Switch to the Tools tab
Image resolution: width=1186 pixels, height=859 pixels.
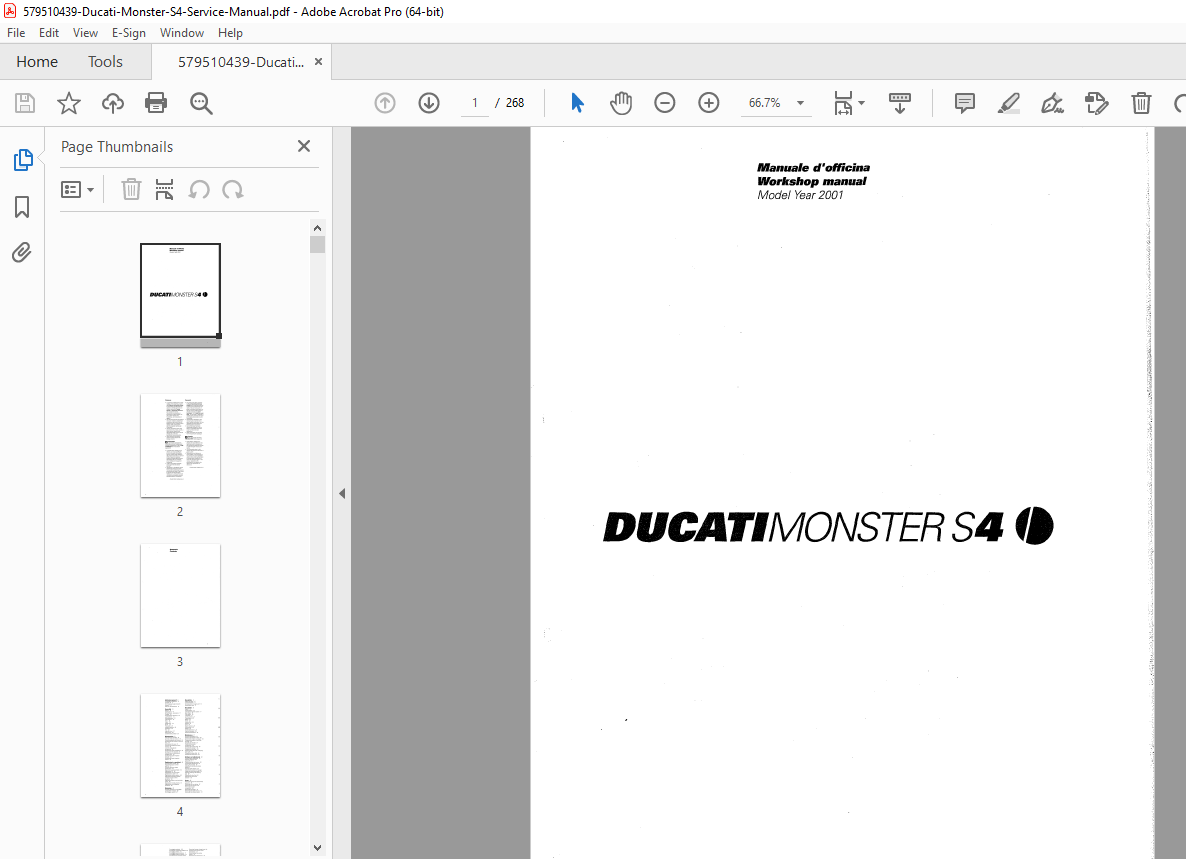105,62
